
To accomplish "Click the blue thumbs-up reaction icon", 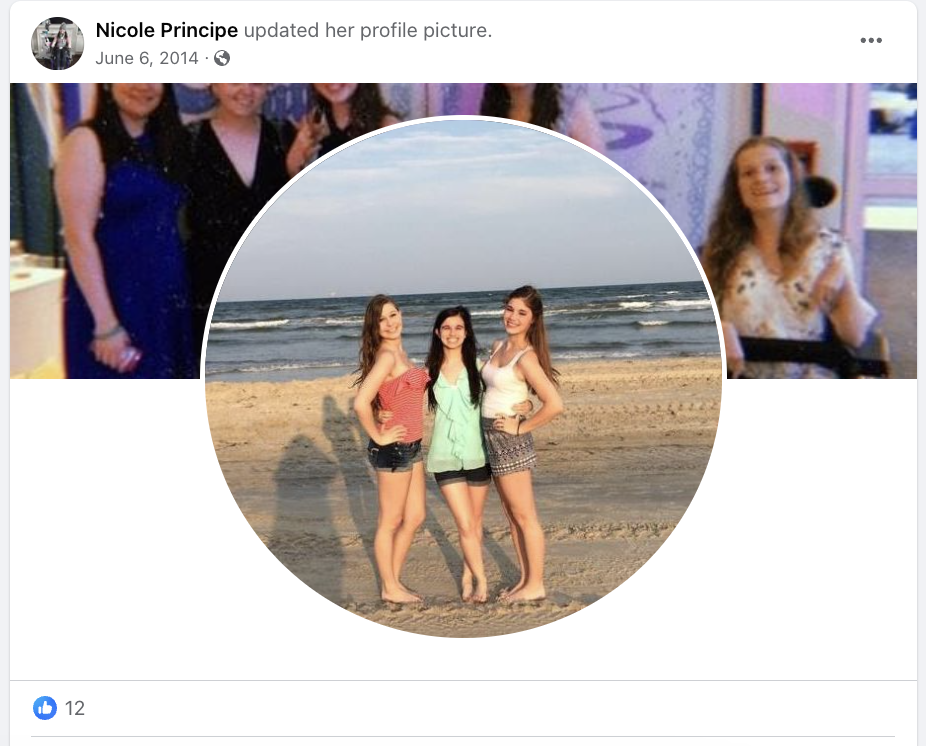I will 45,708.
